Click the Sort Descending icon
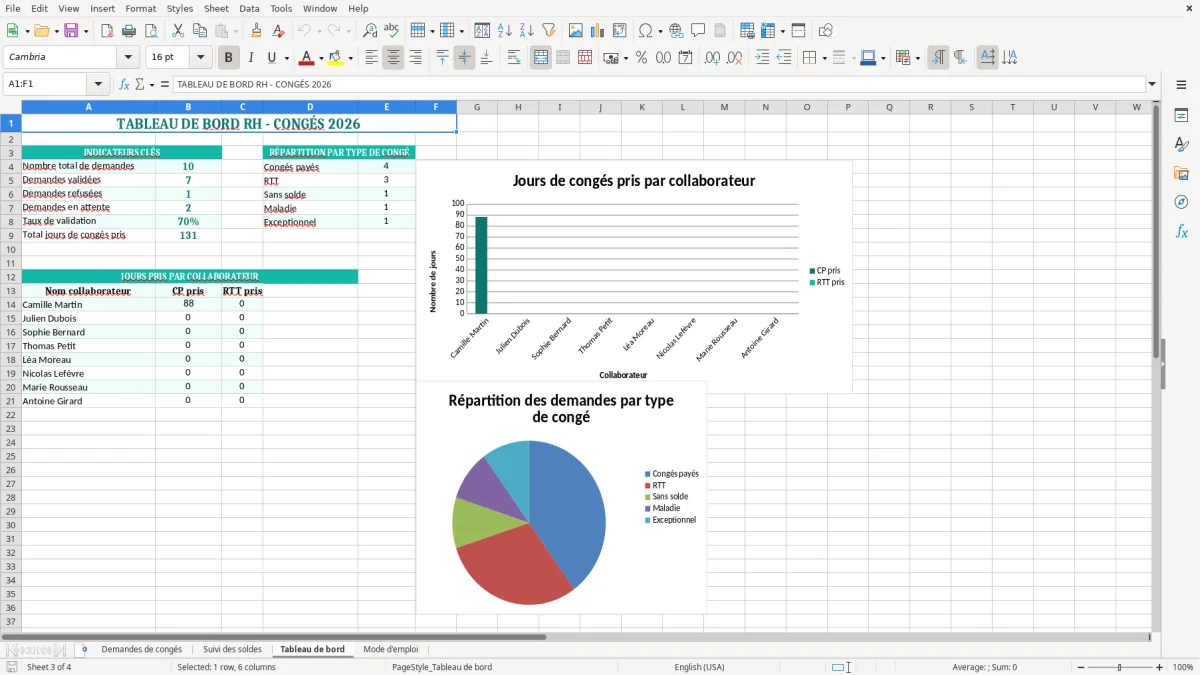The width and height of the screenshot is (1200, 675). click(527, 31)
